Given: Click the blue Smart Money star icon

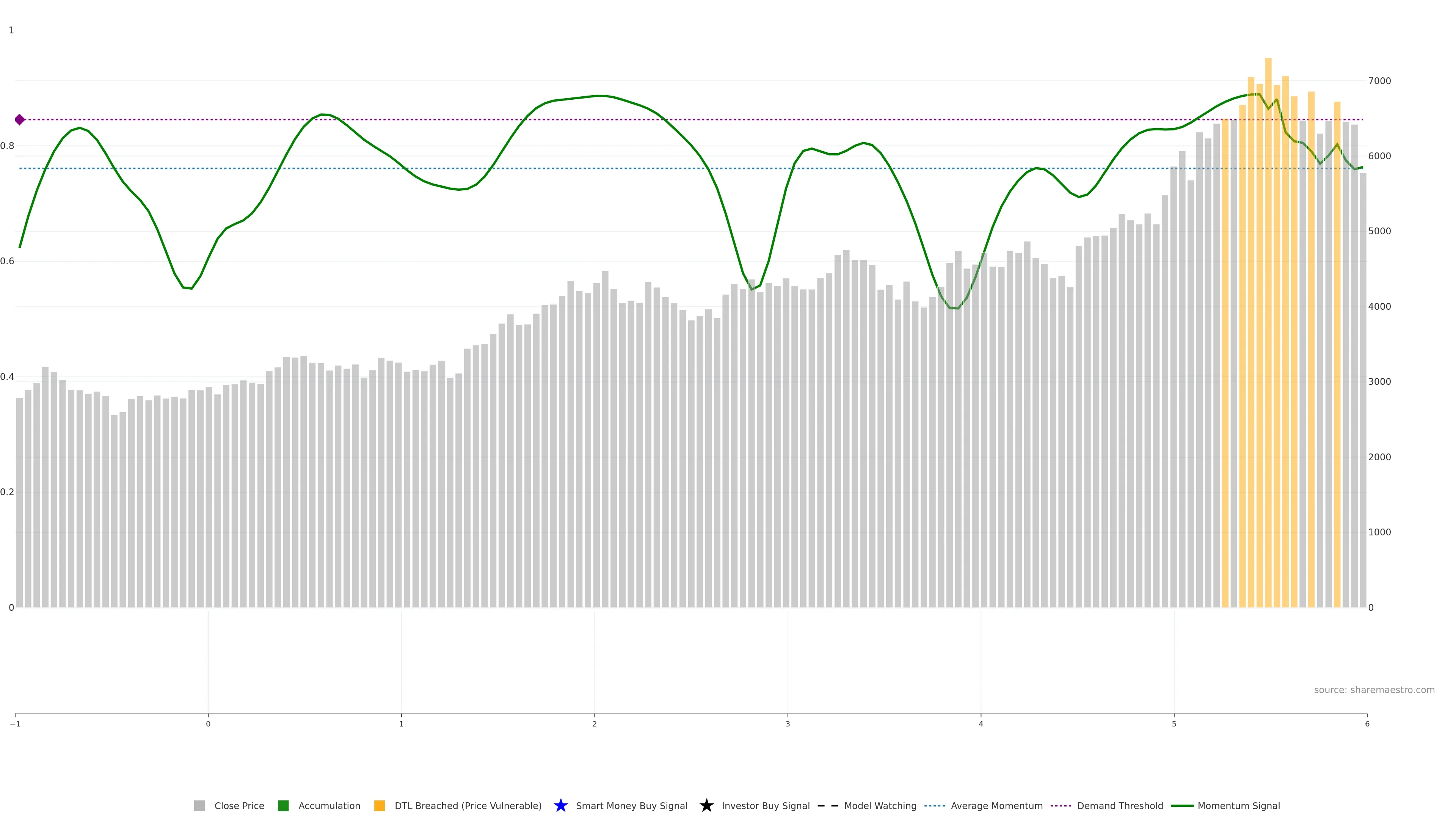Looking at the screenshot, I should (x=561, y=805).
